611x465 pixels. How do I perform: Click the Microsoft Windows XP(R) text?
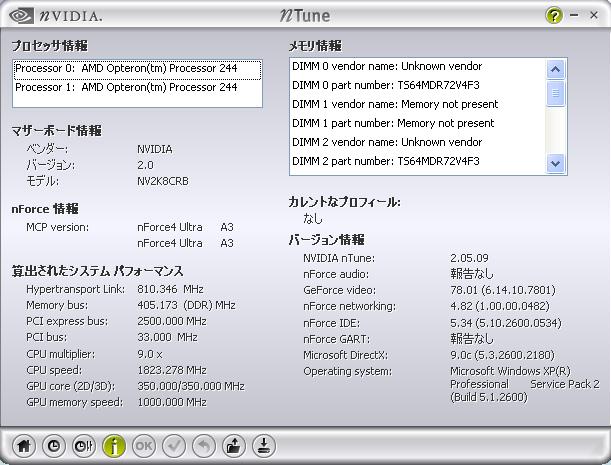[510, 371]
